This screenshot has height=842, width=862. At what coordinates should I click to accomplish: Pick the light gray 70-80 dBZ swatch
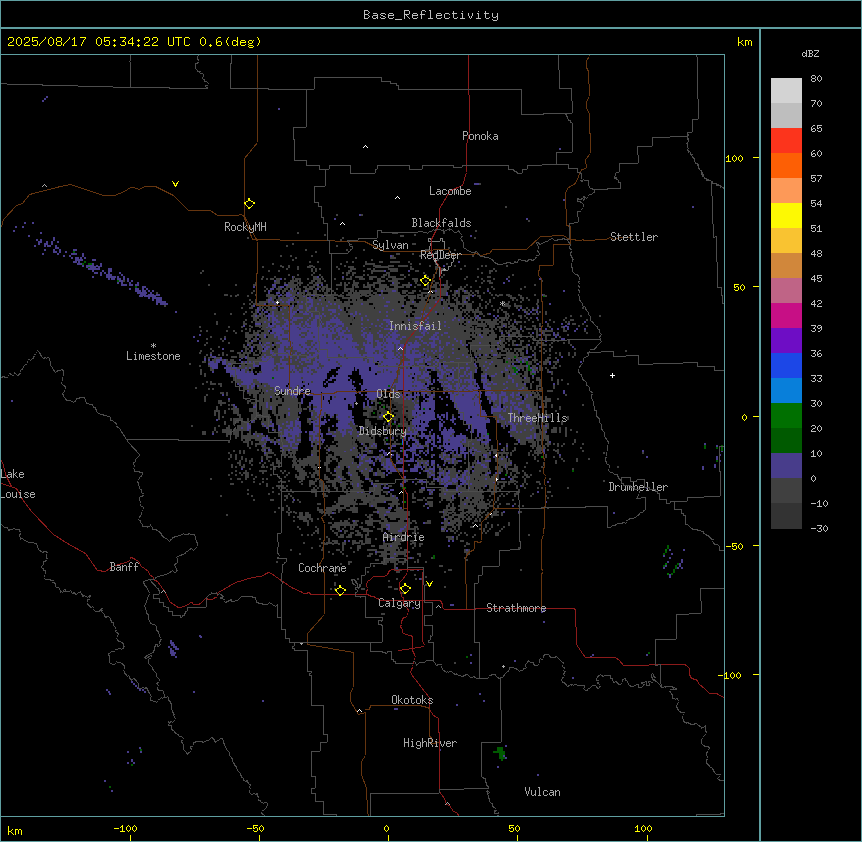tap(786, 91)
